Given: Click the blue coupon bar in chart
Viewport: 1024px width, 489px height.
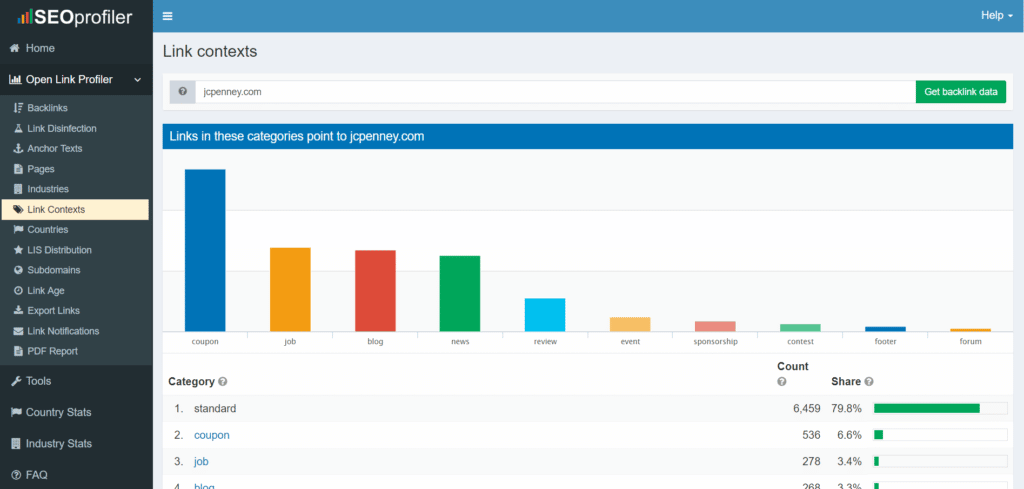Looking at the screenshot, I should click(205, 250).
